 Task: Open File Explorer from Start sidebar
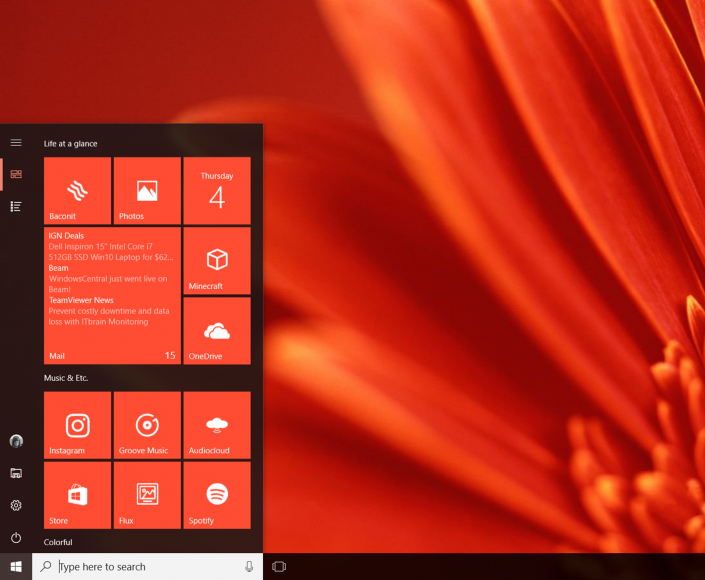[16, 473]
